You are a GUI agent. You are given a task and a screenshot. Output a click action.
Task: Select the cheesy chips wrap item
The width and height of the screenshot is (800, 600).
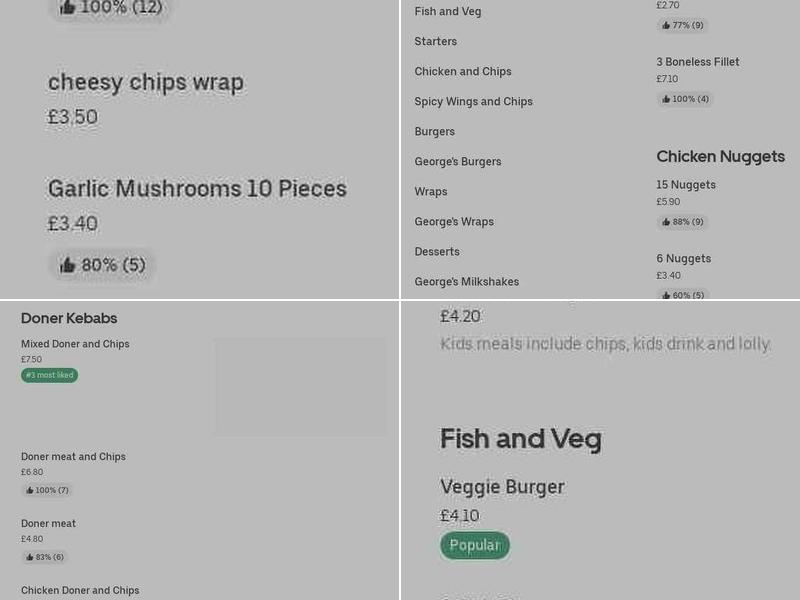coord(145,83)
